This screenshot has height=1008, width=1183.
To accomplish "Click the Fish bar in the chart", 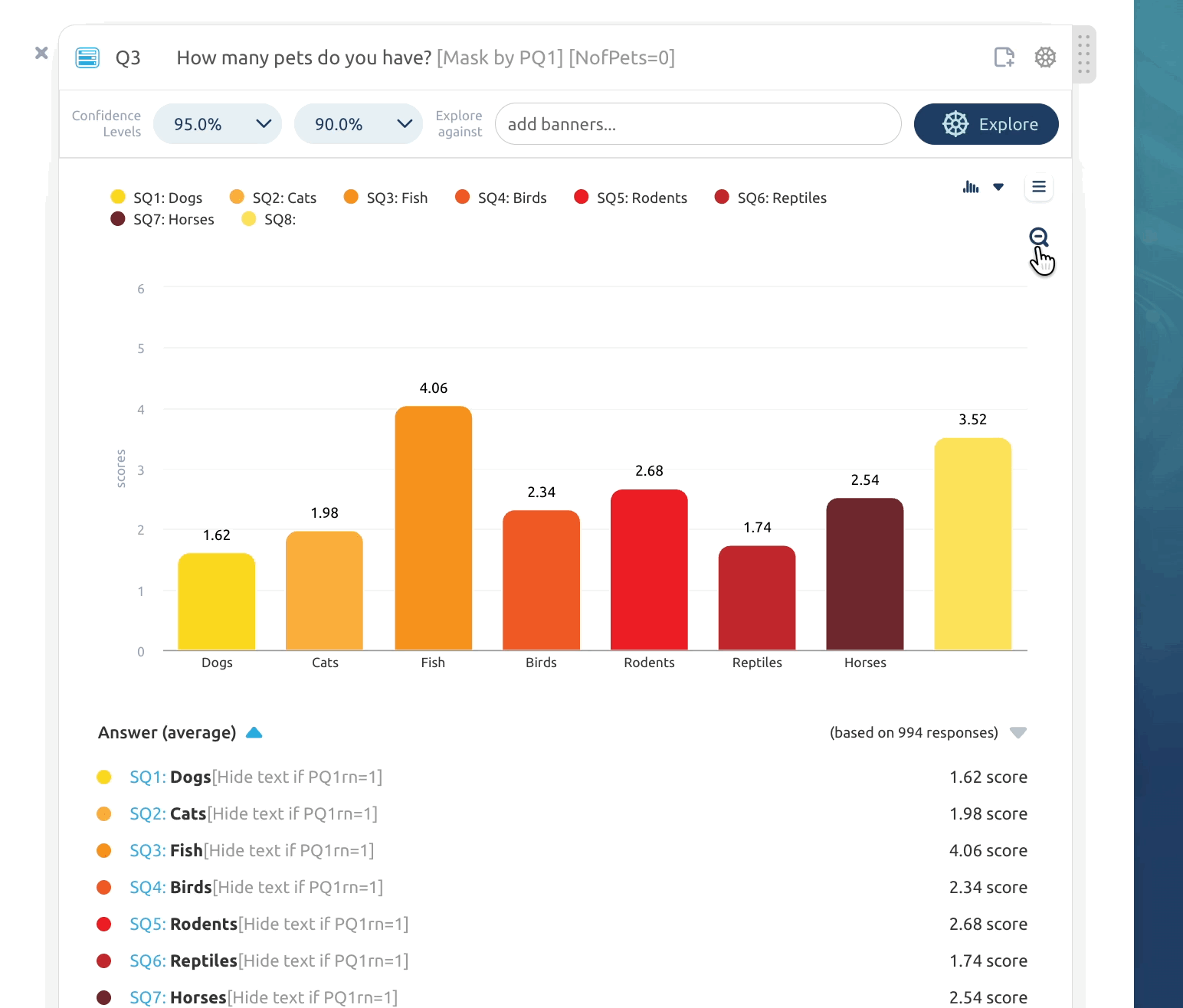I will coord(434,528).
